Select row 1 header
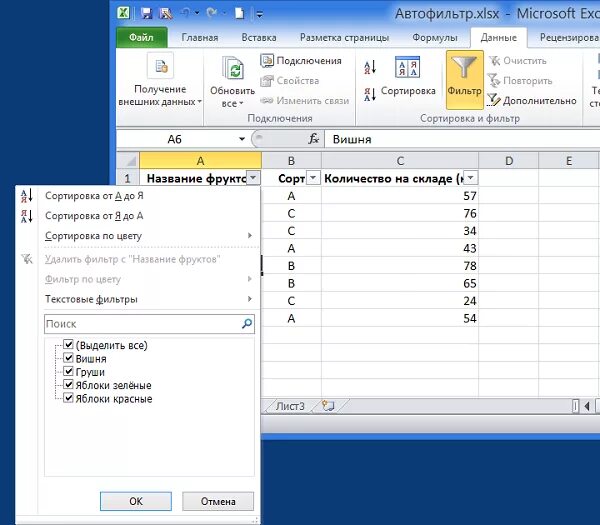This screenshot has width=600, height=525. coord(128,178)
